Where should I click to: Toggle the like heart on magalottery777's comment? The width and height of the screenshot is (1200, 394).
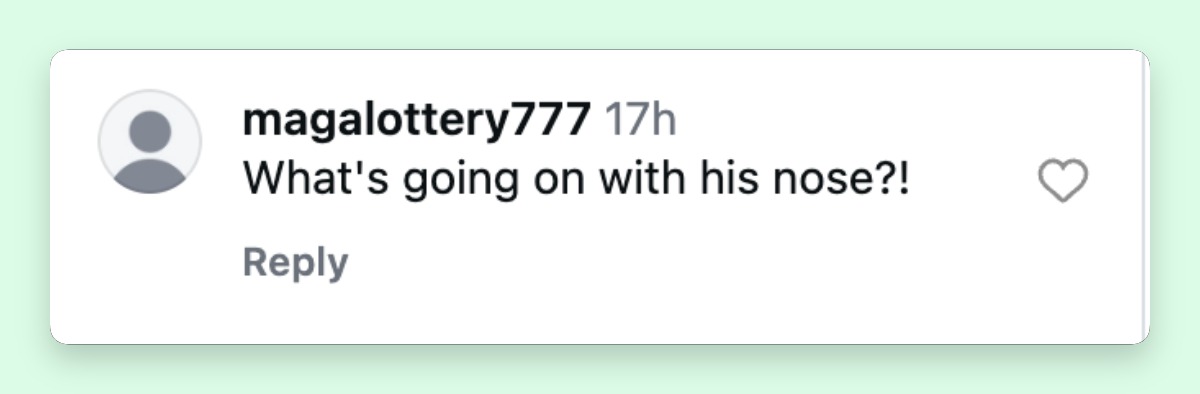tap(1063, 182)
